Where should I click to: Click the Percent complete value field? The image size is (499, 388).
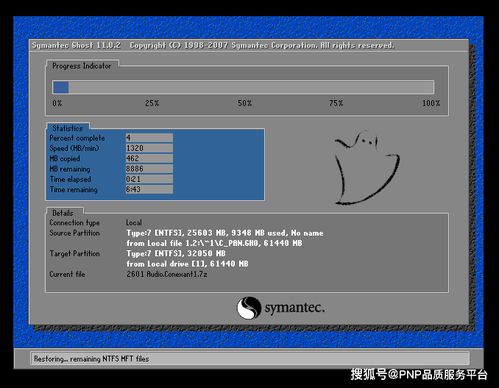point(149,138)
